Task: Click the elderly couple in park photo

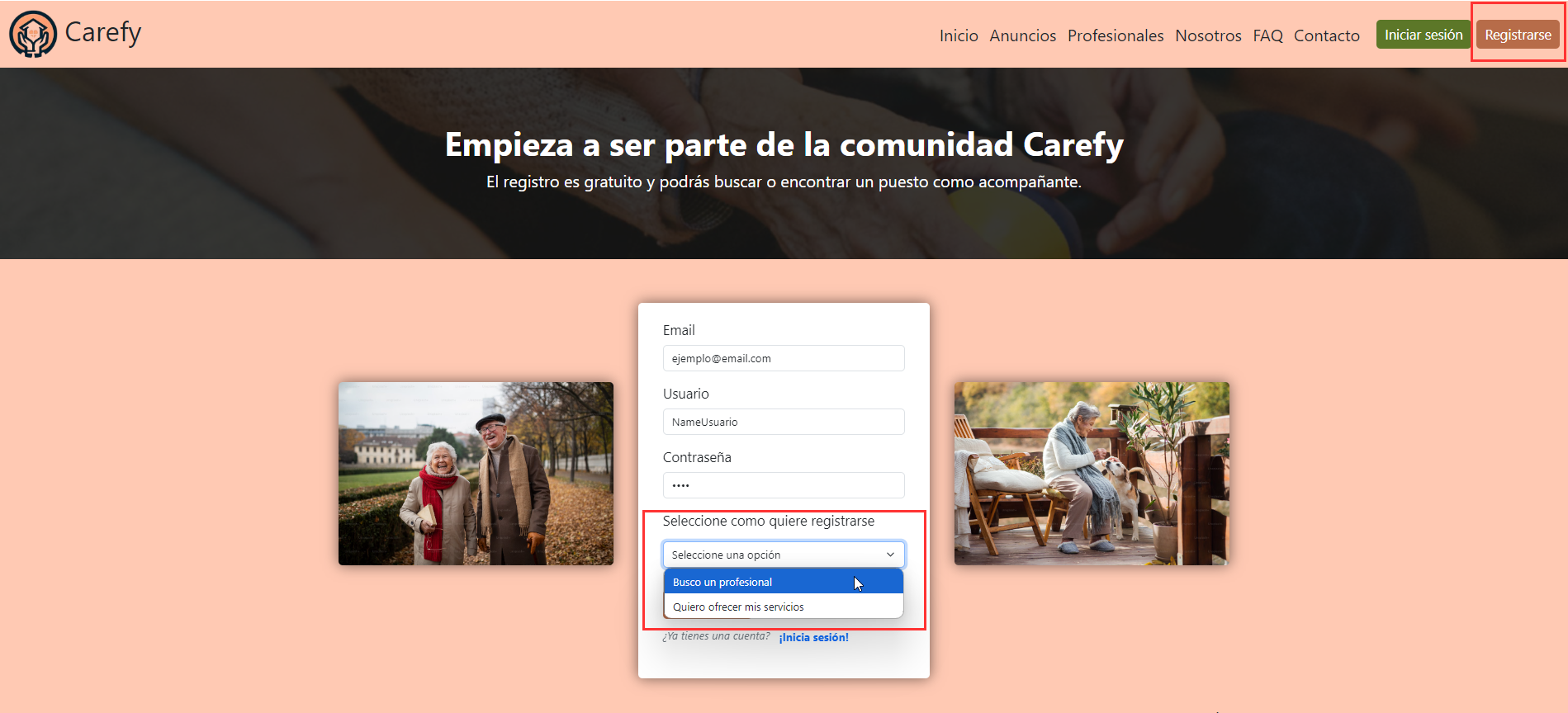Action: tap(476, 474)
